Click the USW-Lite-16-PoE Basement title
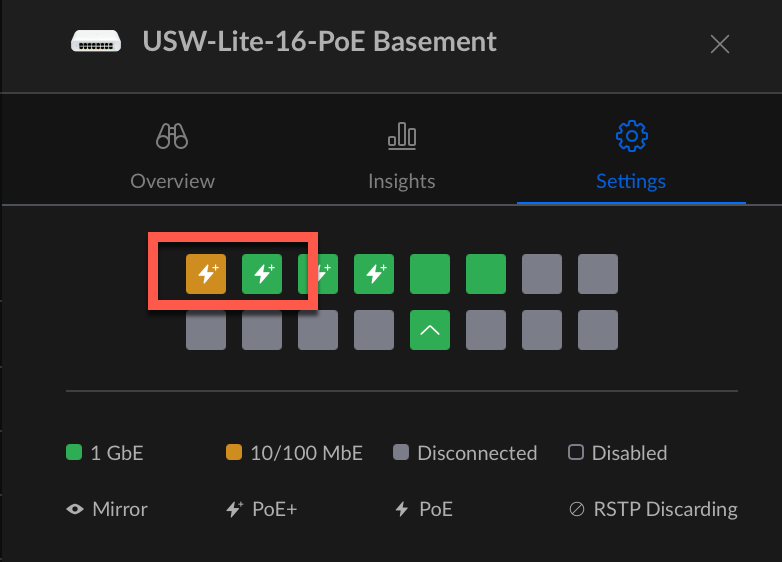Image resolution: width=782 pixels, height=562 pixels. tap(319, 42)
